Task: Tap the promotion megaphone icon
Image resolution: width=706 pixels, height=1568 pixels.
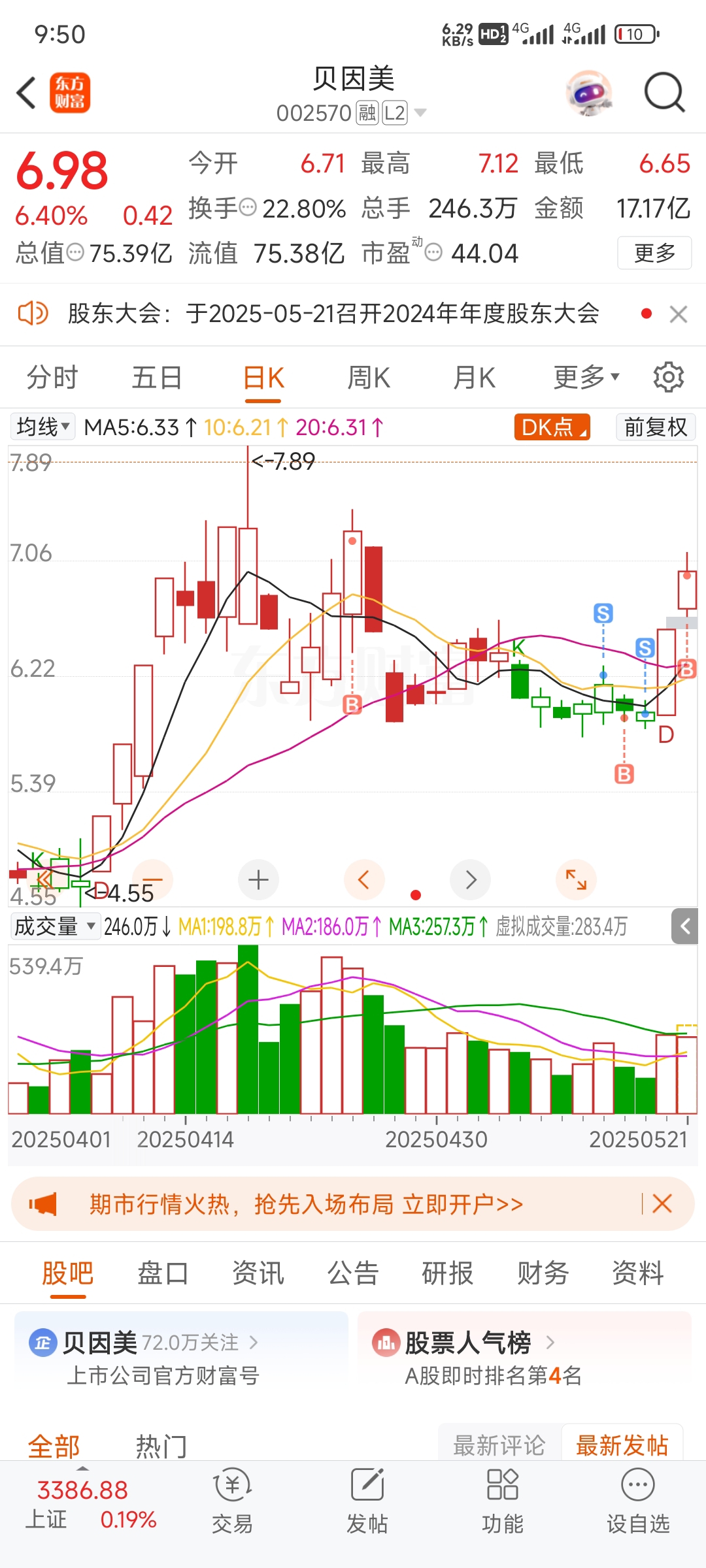Action: click(x=43, y=1203)
